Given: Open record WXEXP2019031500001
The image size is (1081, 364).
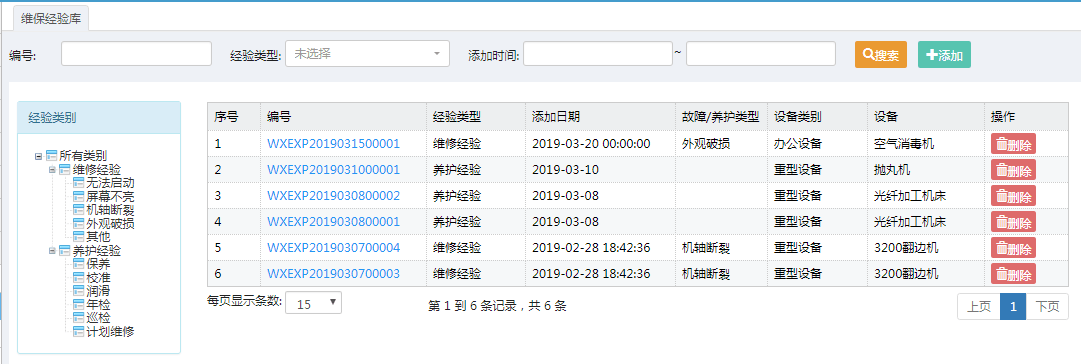Looking at the screenshot, I should tap(333, 144).
